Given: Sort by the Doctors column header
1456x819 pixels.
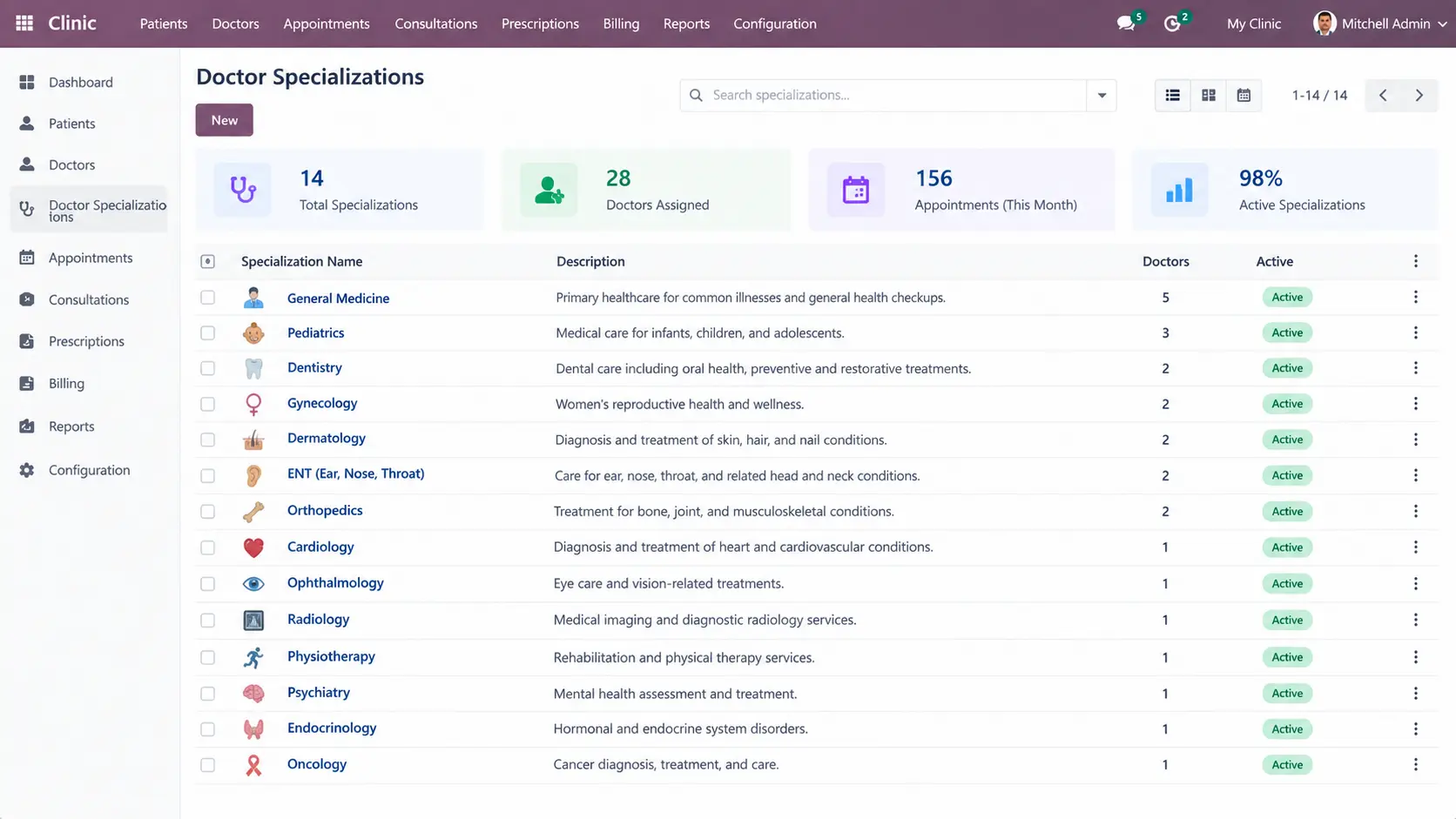Looking at the screenshot, I should click(x=1165, y=261).
